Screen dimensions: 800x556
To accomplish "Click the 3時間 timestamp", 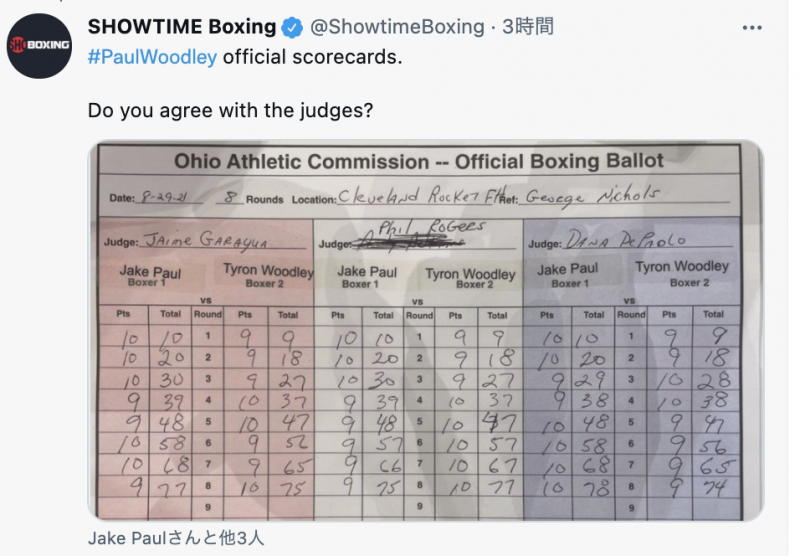I will 526,27.
